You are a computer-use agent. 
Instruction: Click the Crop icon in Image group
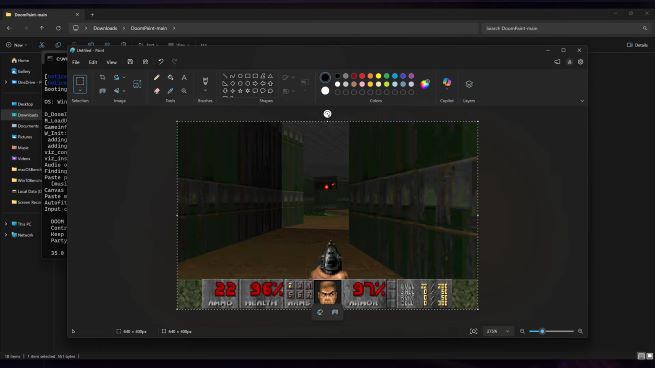click(x=102, y=77)
